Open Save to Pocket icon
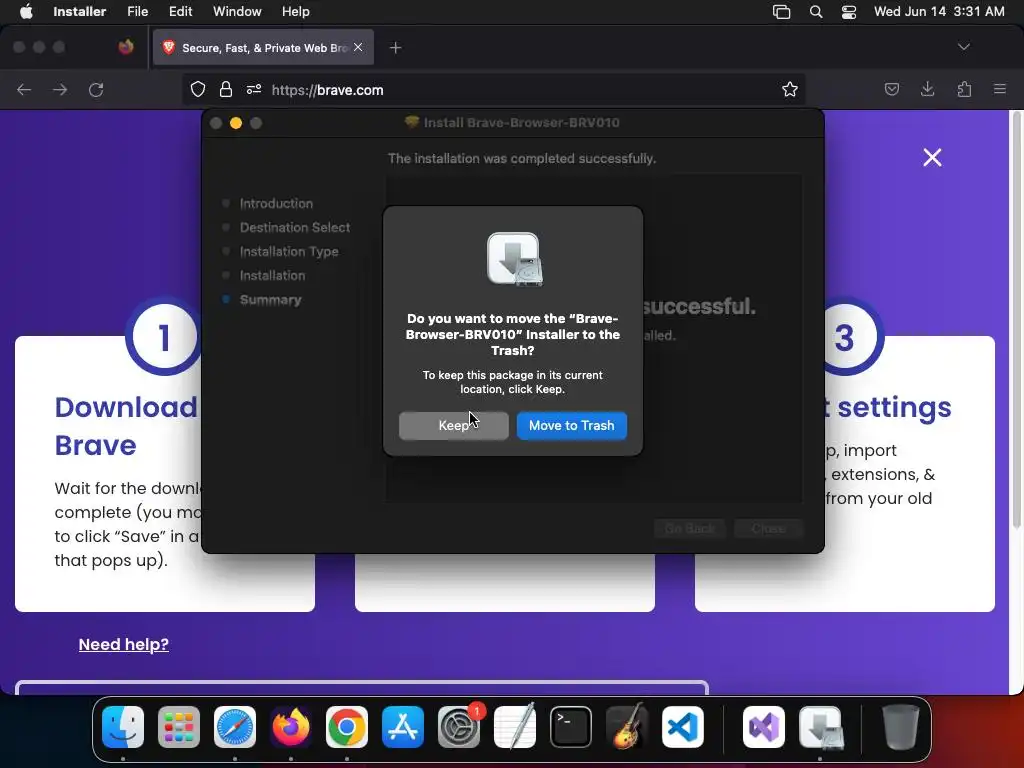Image resolution: width=1024 pixels, height=768 pixels. (x=891, y=89)
